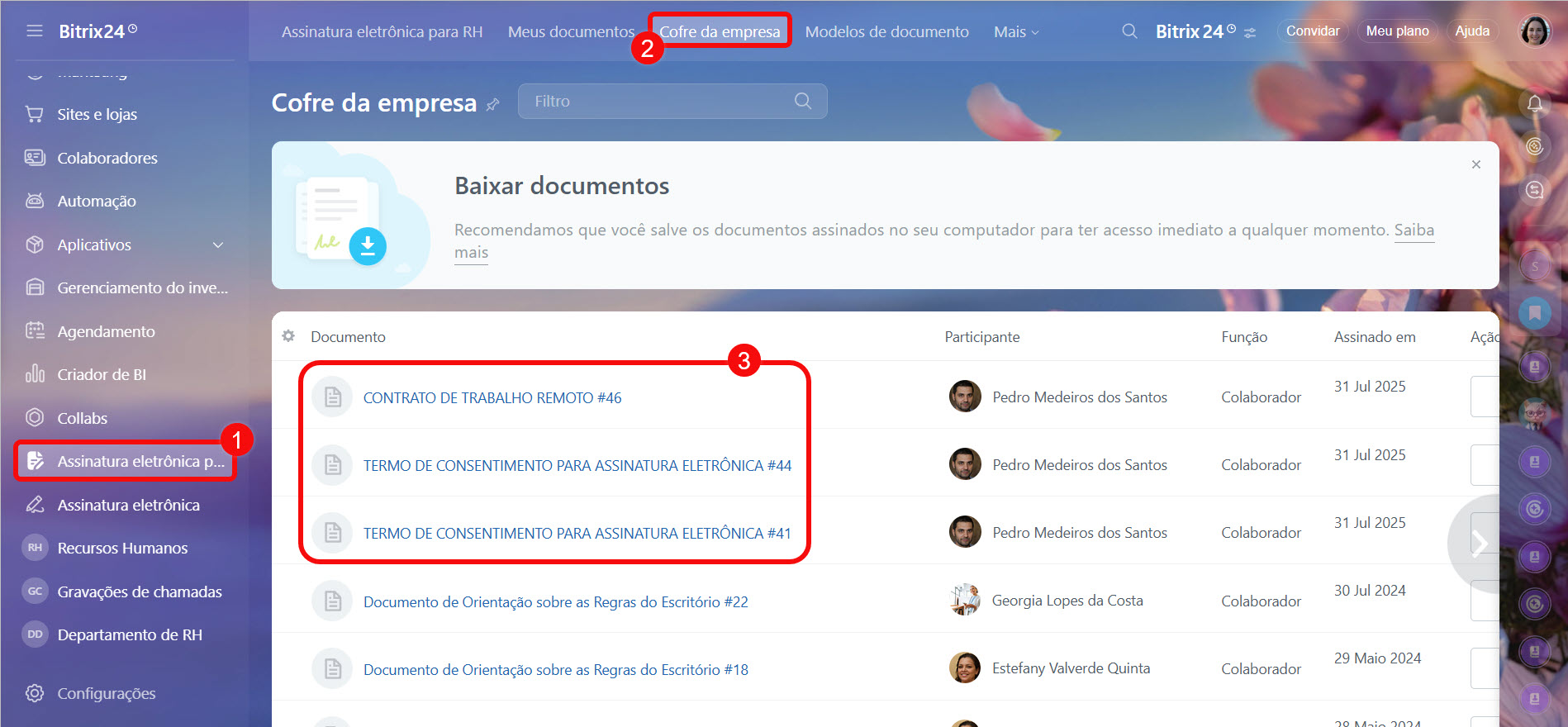1568x727 pixels.
Task: Toggle the hamburger menu icon
Action: [34, 31]
